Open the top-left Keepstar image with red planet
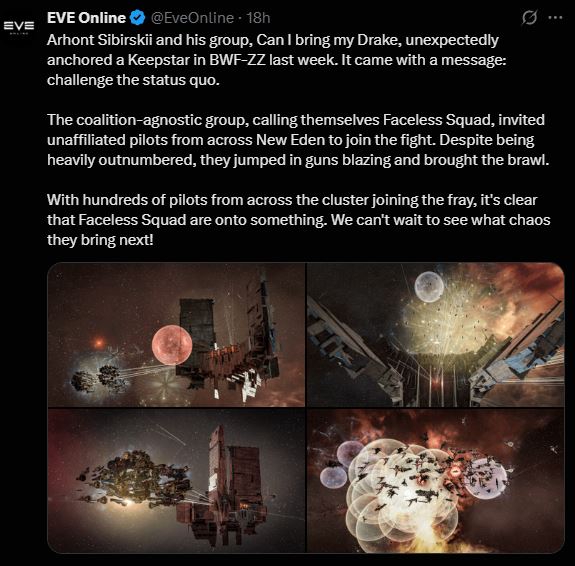Viewport: 575px width, 566px height. point(176,335)
